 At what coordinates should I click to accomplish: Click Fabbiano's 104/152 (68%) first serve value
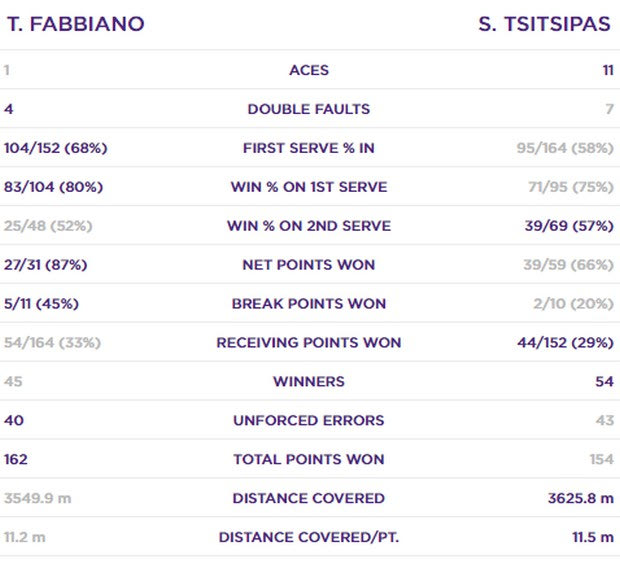coord(56,148)
